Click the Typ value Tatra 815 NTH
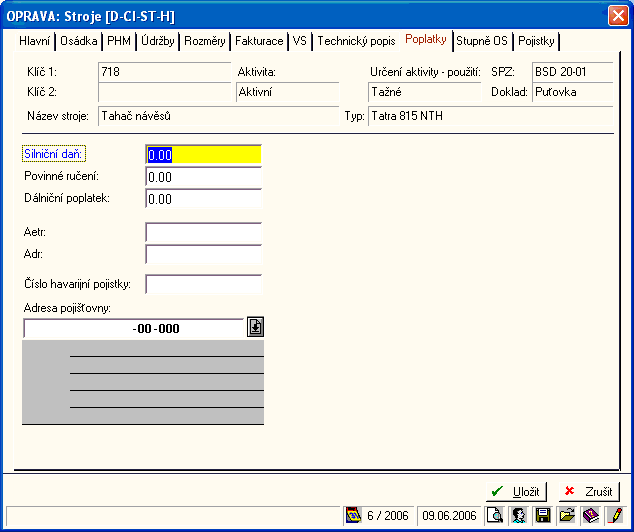This screenshot has height=532, width=634. 491,116
